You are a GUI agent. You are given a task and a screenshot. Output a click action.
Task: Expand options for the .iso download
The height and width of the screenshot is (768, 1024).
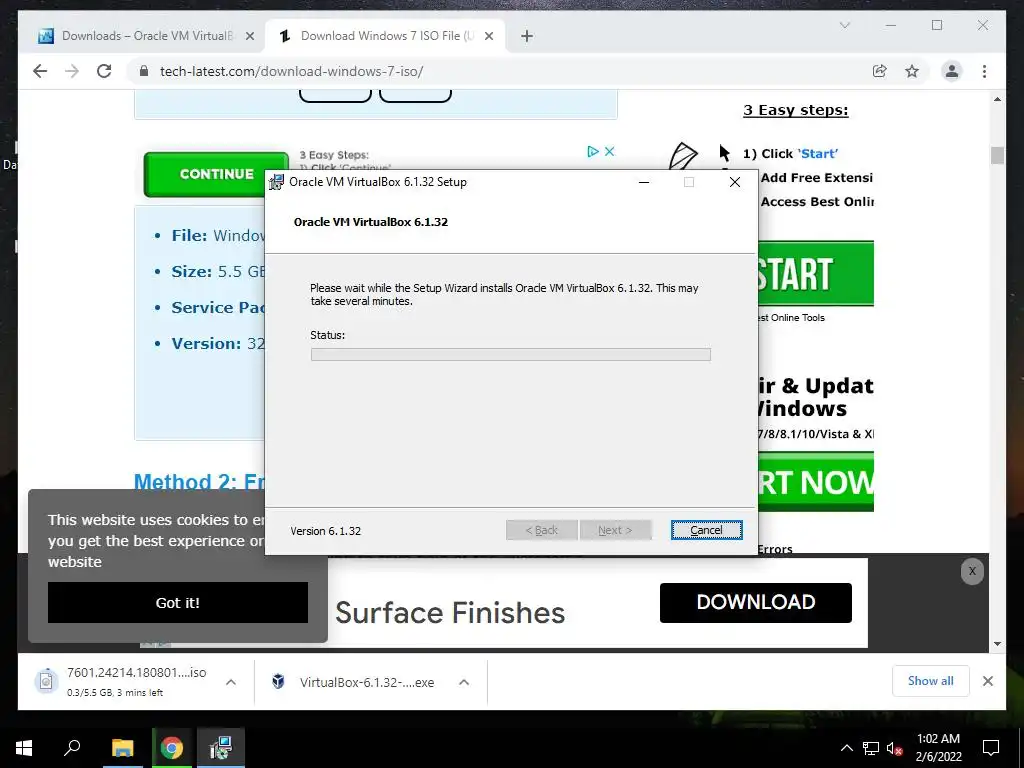point(231,682)
